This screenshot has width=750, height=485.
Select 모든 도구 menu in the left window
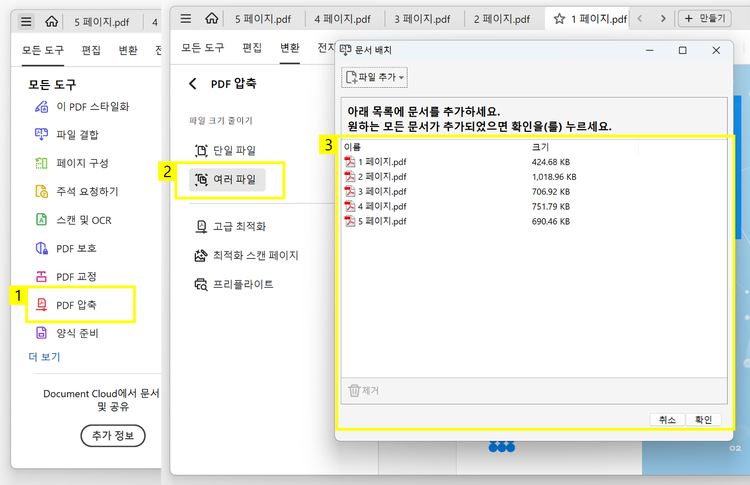(x=43, y=50)
